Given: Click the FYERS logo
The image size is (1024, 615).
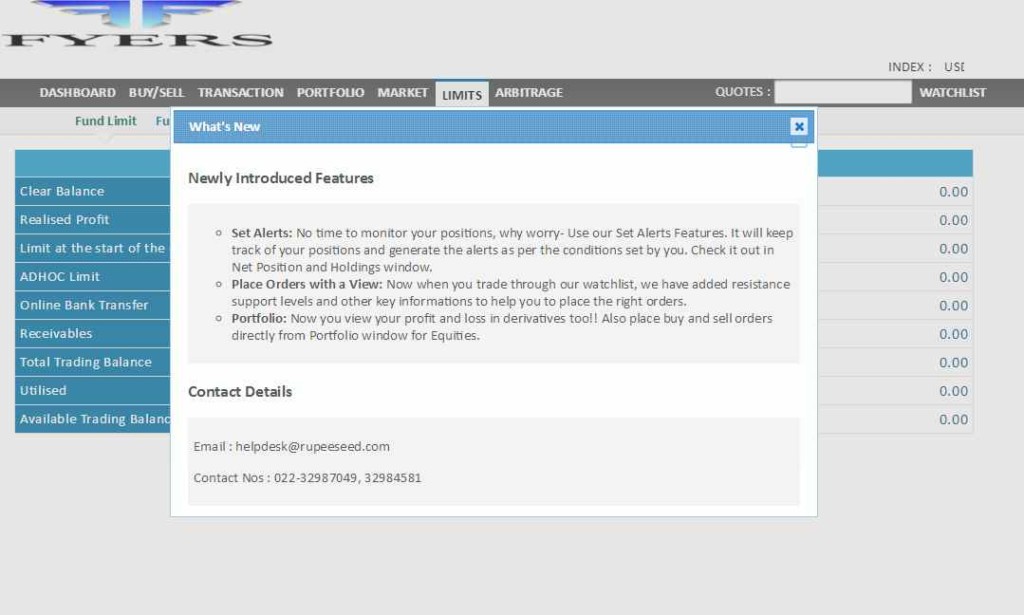Looking at the screenshot, I should click(x=137, y=27).
